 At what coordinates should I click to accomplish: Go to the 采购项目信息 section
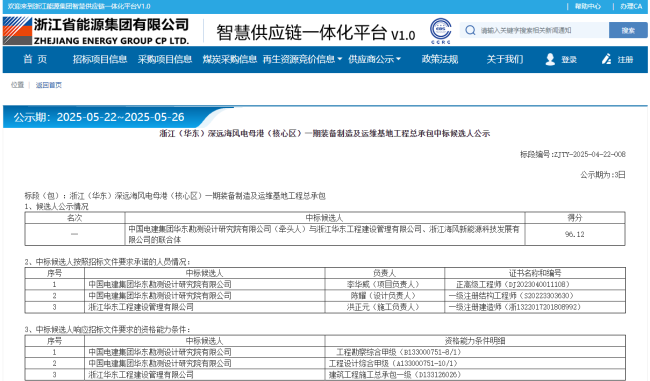point(165,59)
